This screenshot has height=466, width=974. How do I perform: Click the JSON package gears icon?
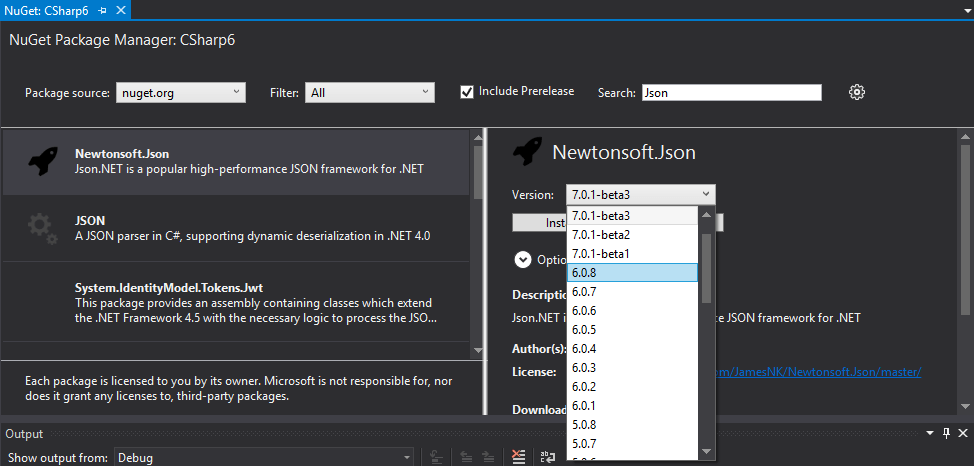pyautogui.click(x=43, y=229)
